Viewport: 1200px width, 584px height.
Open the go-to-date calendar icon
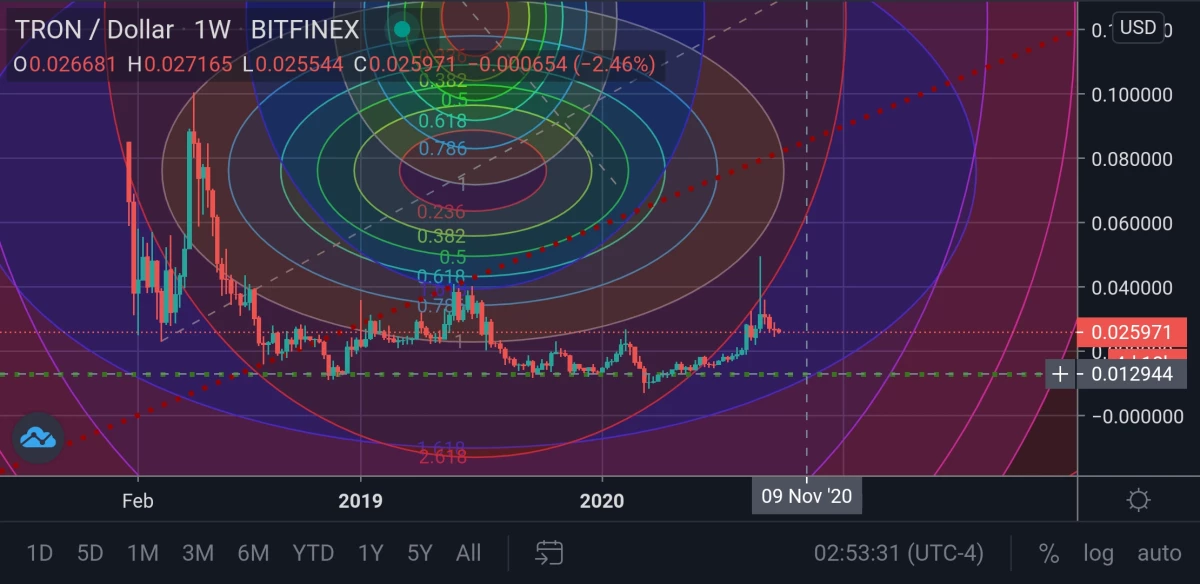click(549, 552)
